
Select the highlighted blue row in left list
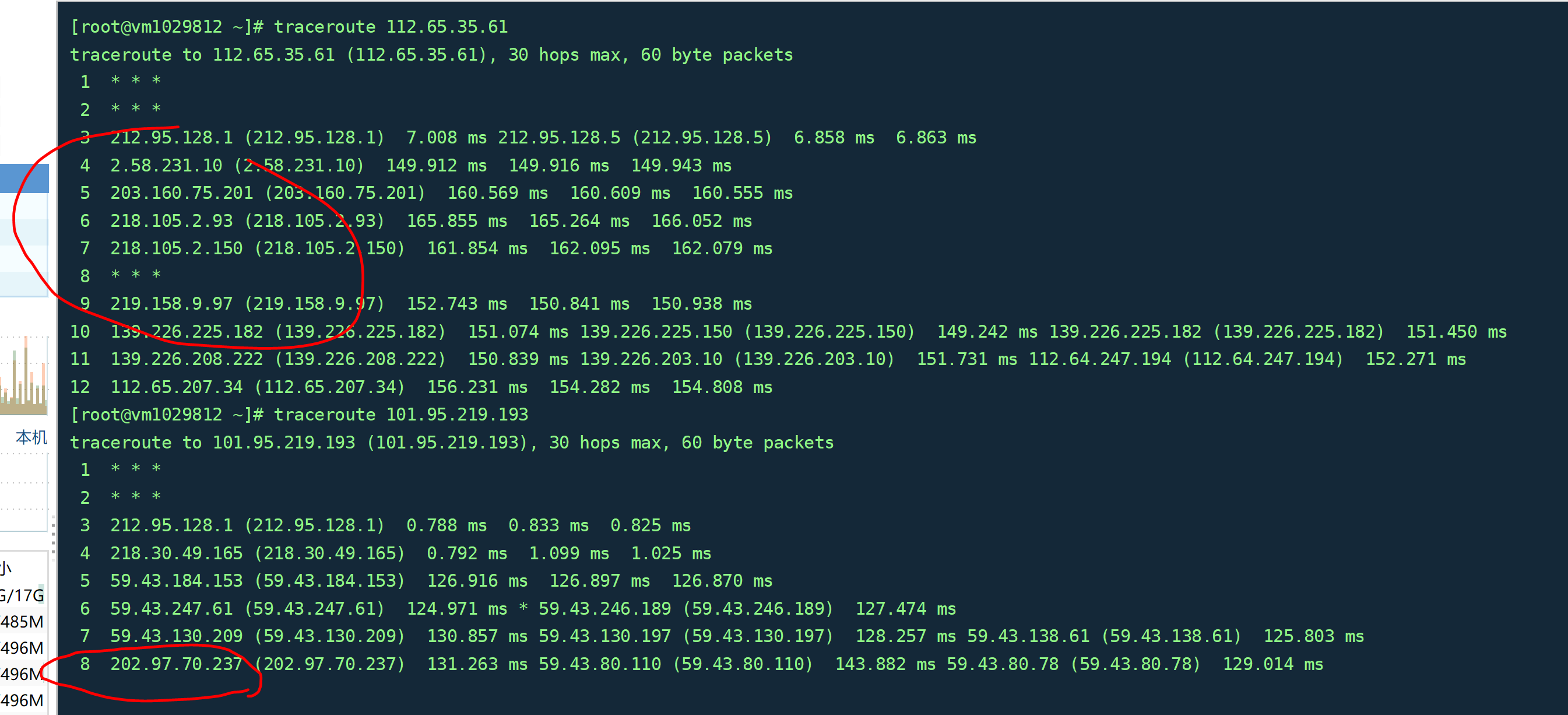tap(24, 179)
